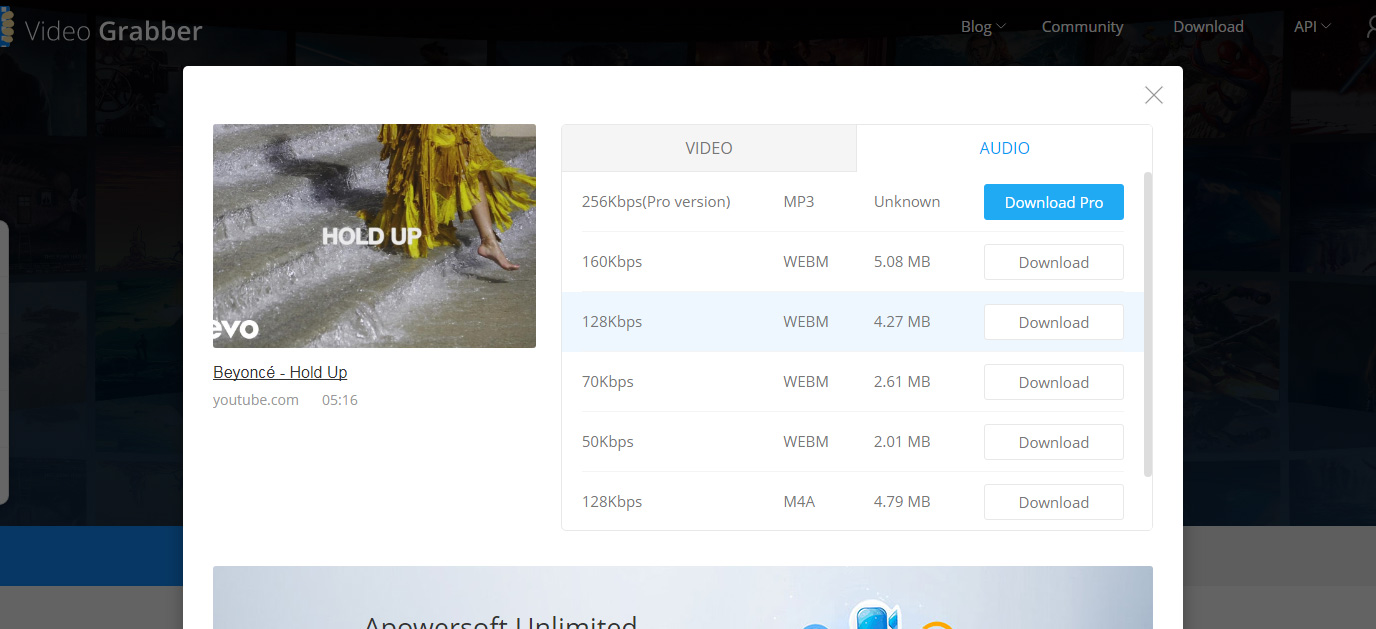Download the 160Kbps WEBM audio

[x=1053, y=261]
